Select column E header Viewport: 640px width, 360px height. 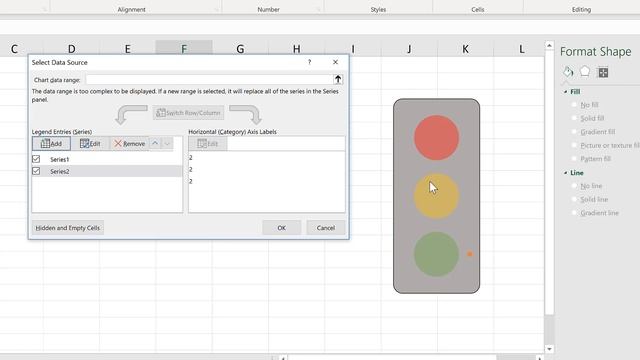click(x=127, y=49)
